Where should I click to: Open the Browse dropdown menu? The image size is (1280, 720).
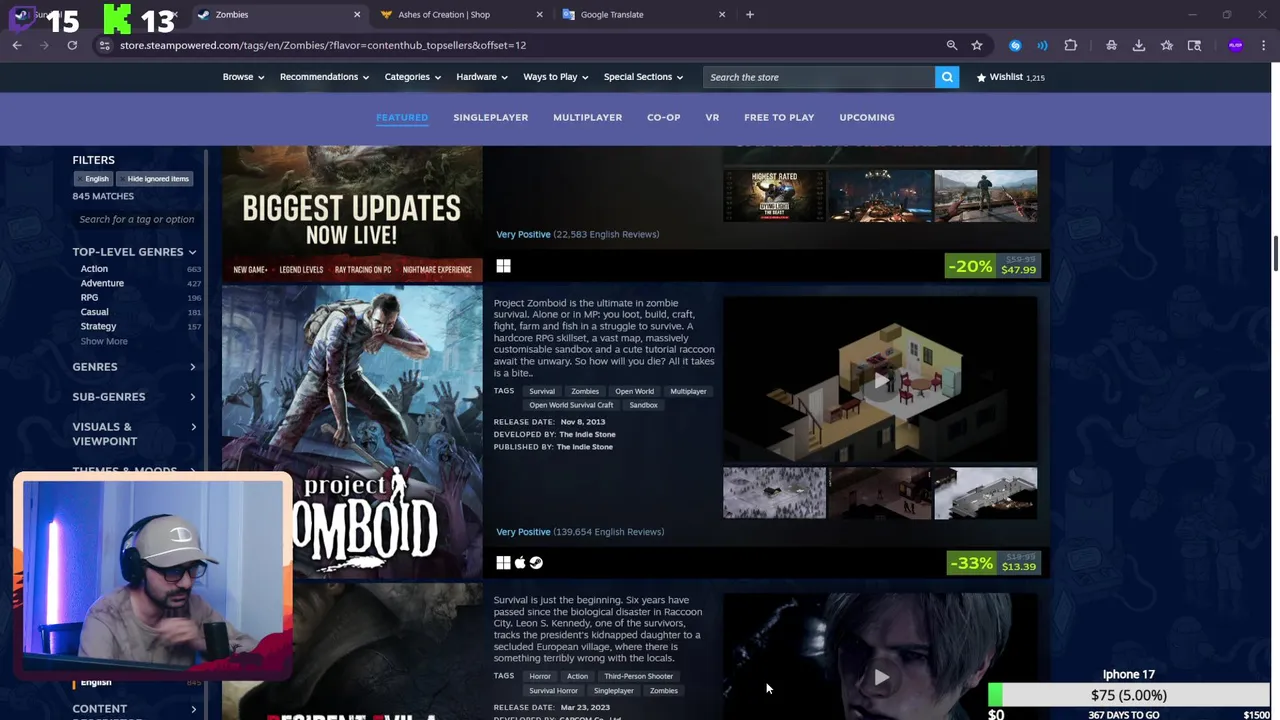(x=243, y=77)
